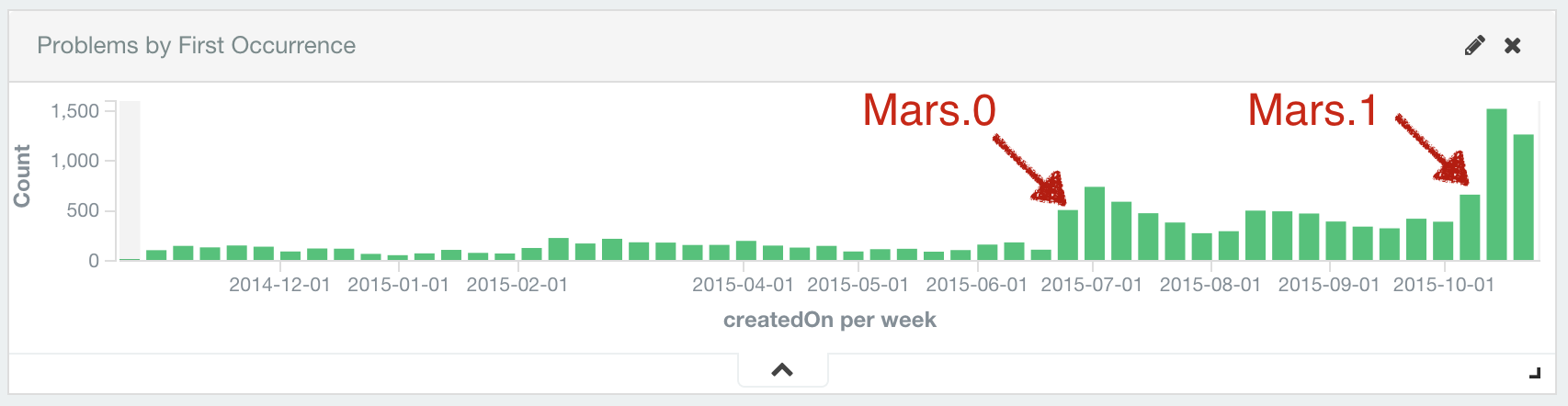Viewport: 1568px width, 406px height.
Task: Click the Mars.1 annotation text
Action: tap(1312, 110)
